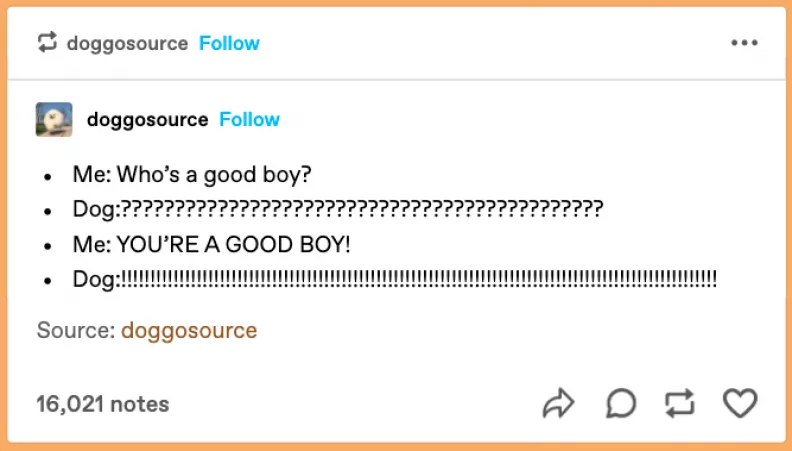Open the reply speech bubble icon
The width and height of the screenshot is (792, 451).
pyautogui.click(x=621, y=403)
